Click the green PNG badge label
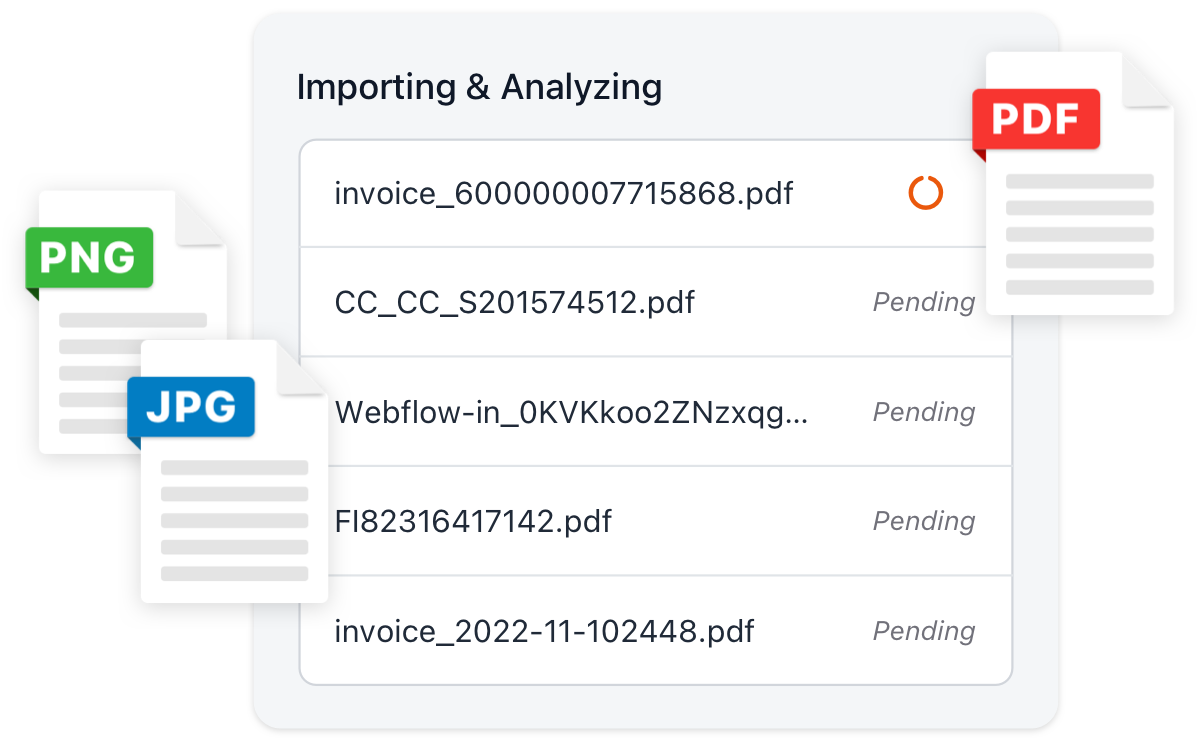 [x=88, y=257]
